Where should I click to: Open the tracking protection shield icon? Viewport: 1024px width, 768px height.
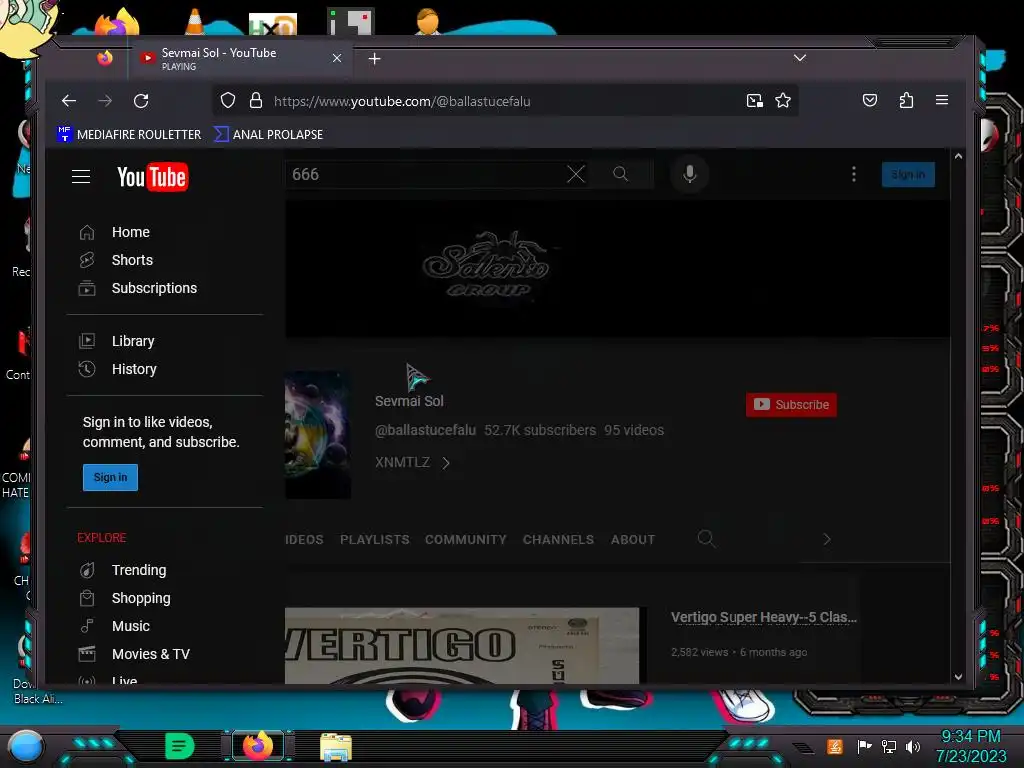tap(227, 101)
